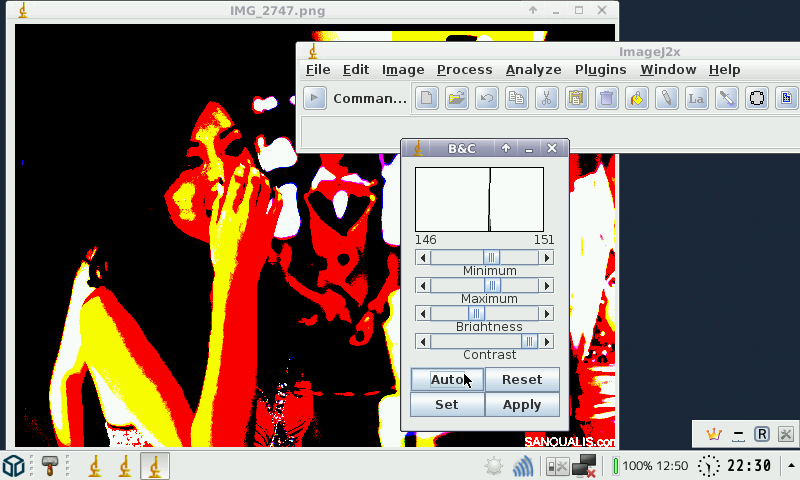800x480 pixels.
Task: Select the rounded rectangle selection icon
Action: coord(757,98)
